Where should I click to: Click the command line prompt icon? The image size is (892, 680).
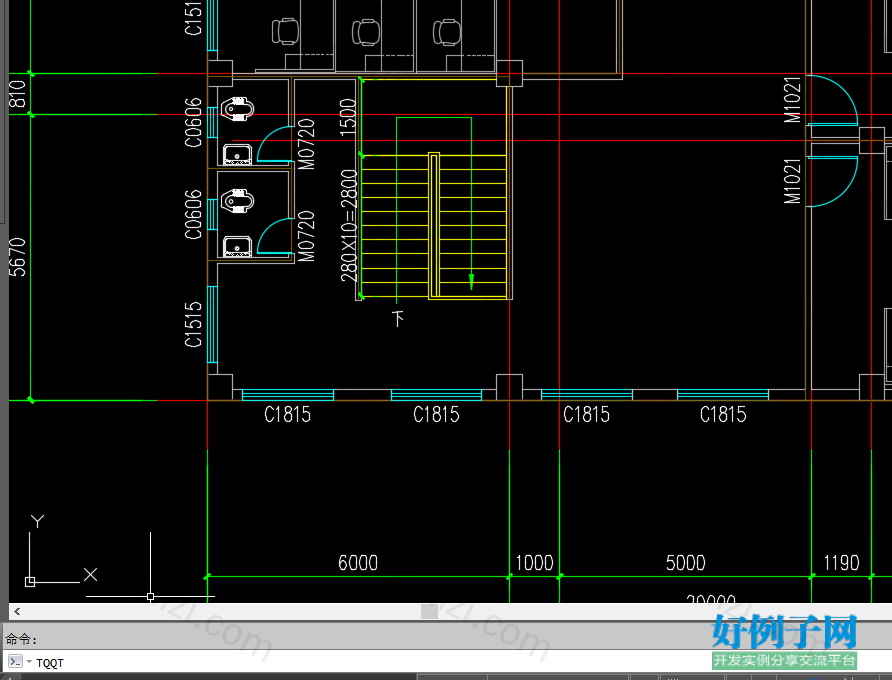[15, 662]
